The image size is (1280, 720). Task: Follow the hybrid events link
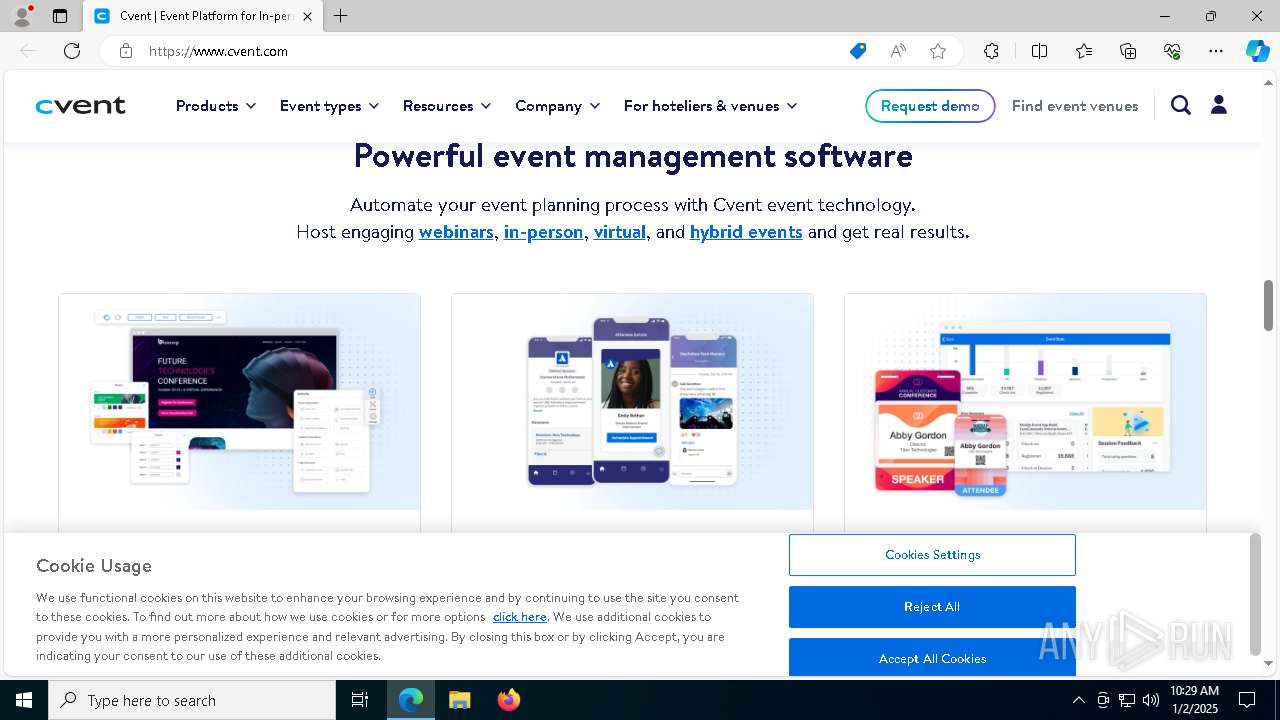coord(746,232)
